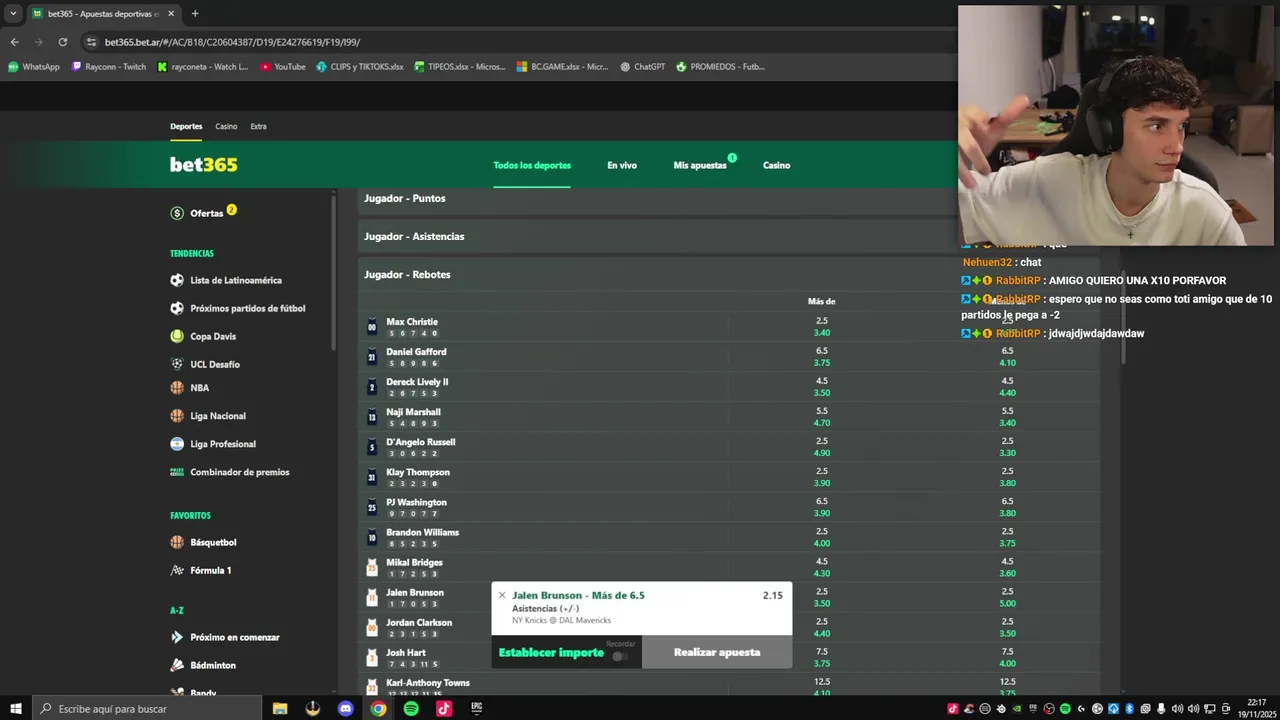Select Klay Thompson over 2.5 odds 3.90
Viewport: 1280px width, 720px height.
pyautogui.click(x=822, y=477)
